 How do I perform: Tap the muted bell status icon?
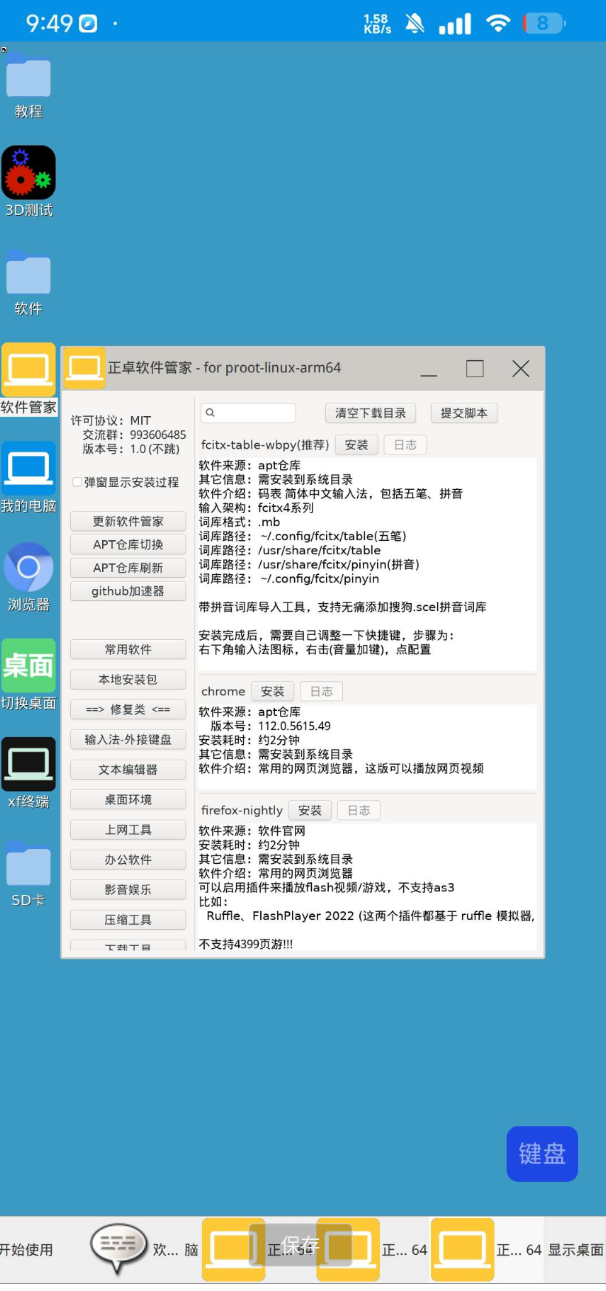click(x=415, y=23)
